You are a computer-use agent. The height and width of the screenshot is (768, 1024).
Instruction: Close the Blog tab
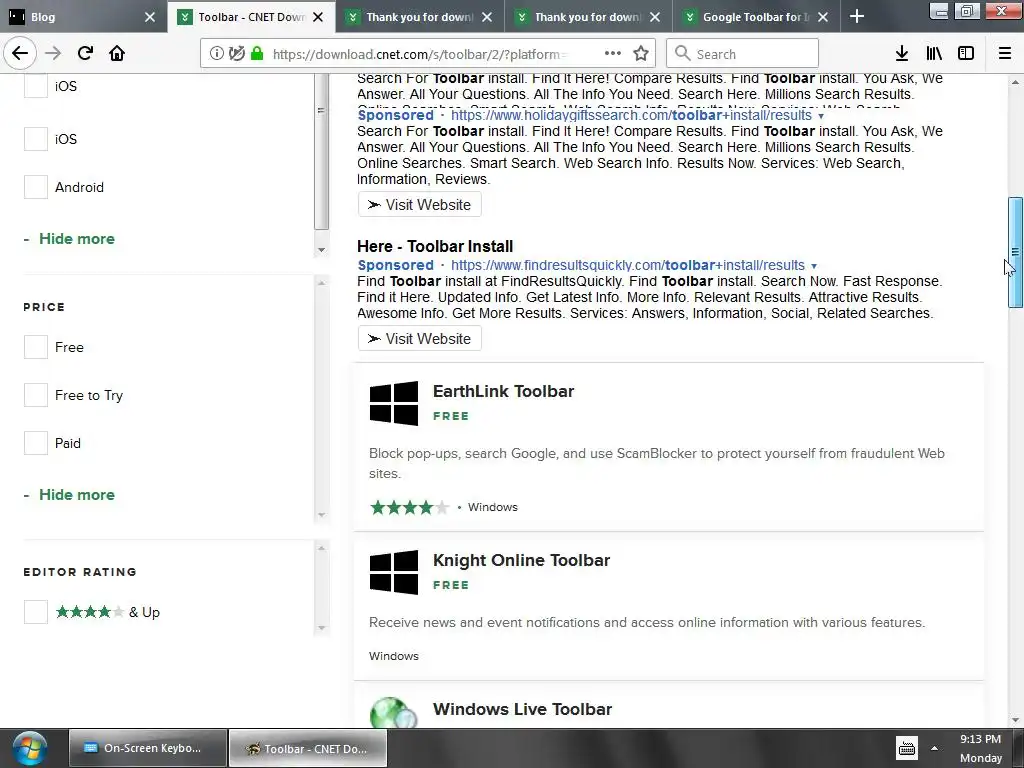(x=150, y=17)
